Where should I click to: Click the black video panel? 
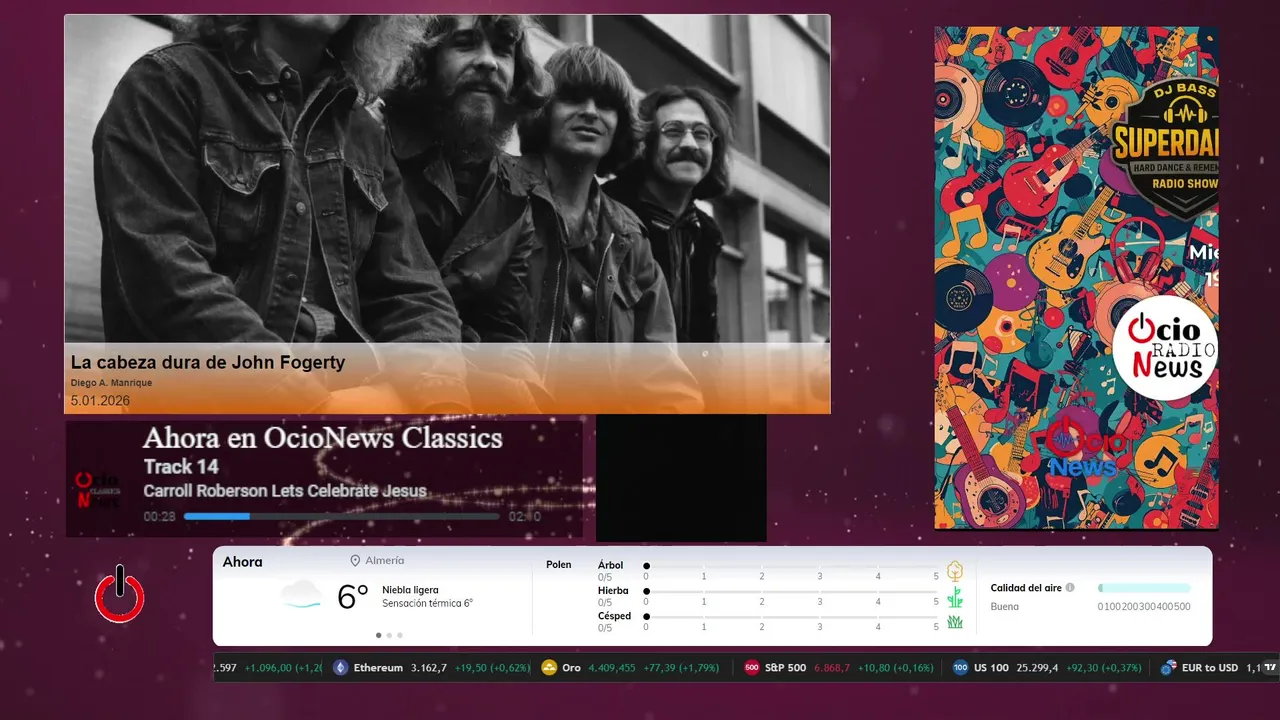681,478
